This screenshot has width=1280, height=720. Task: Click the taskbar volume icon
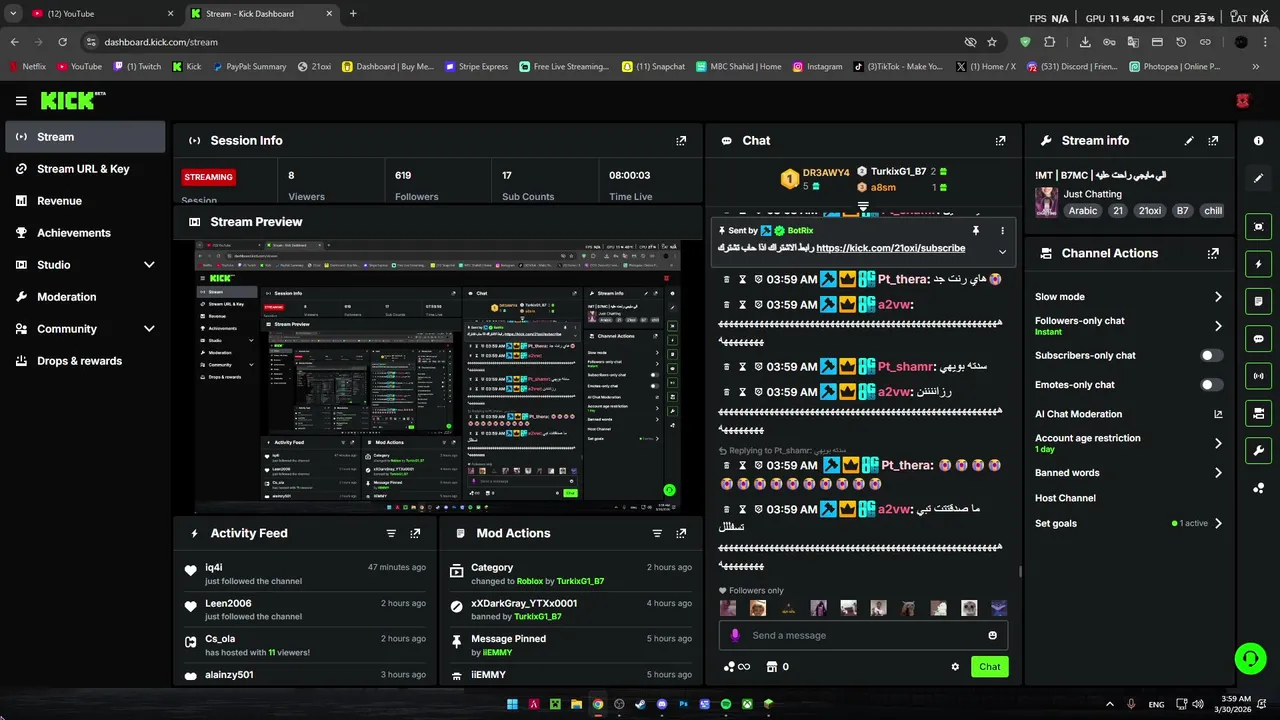coord(1198,704)
